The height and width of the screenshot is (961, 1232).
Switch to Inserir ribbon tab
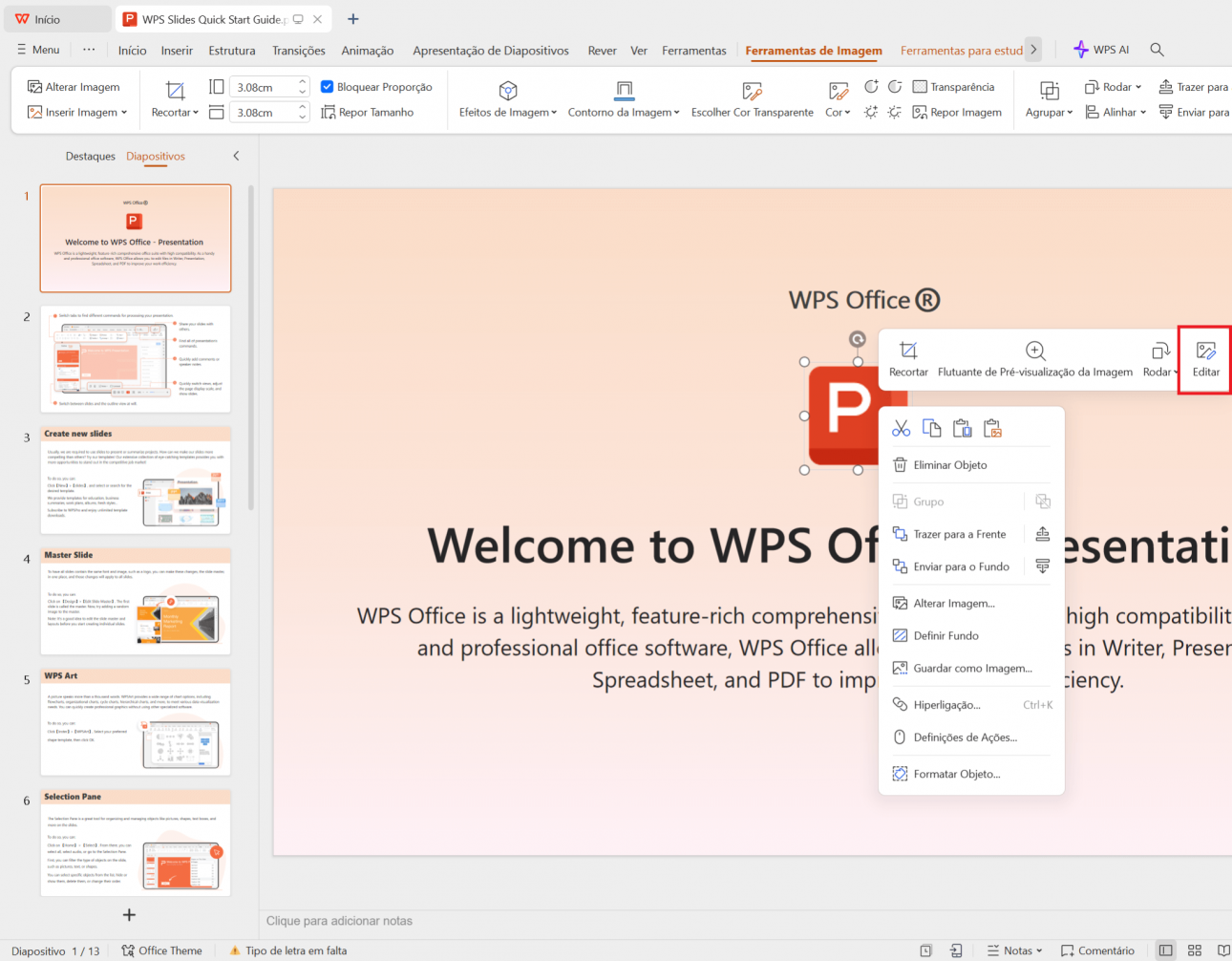coord(177,51)
